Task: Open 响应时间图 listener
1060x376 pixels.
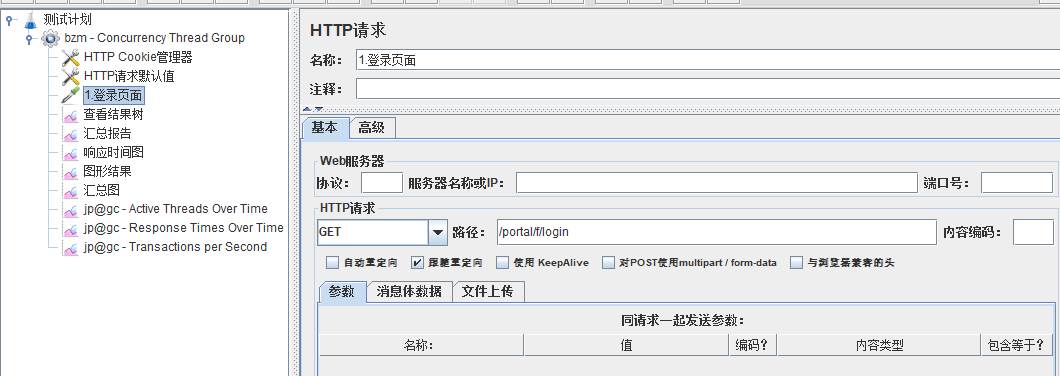Action: 114,153
